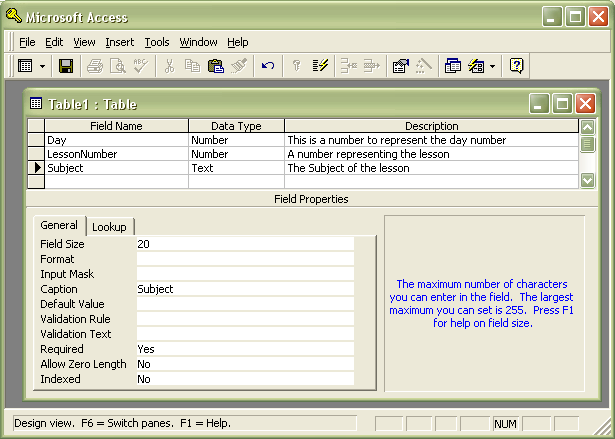Click the field grid scroll down arrow
The image size is (615, 439).
pos(588,180)
